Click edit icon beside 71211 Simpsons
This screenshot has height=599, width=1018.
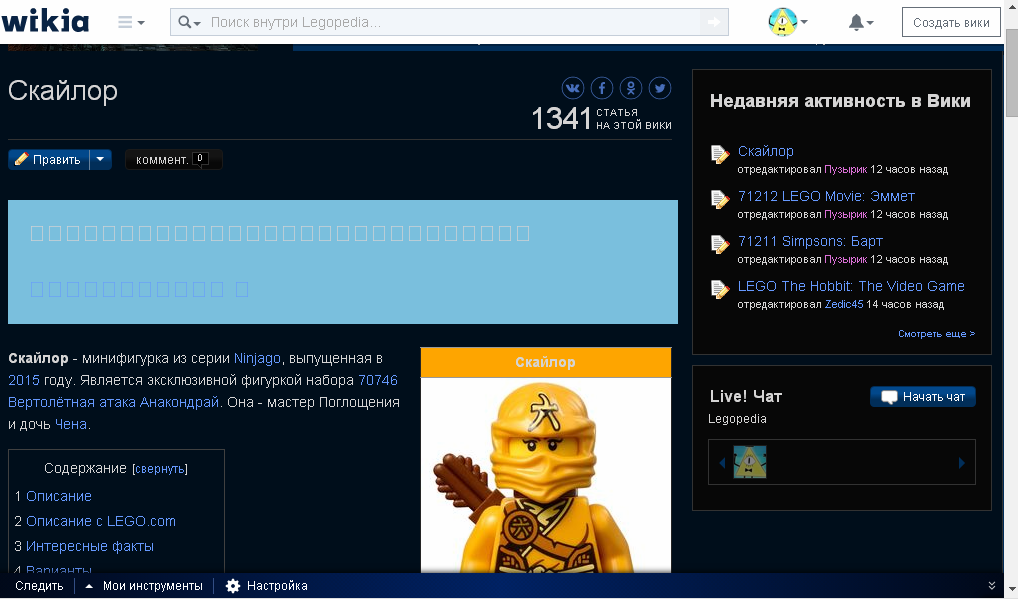pos(719,245)
